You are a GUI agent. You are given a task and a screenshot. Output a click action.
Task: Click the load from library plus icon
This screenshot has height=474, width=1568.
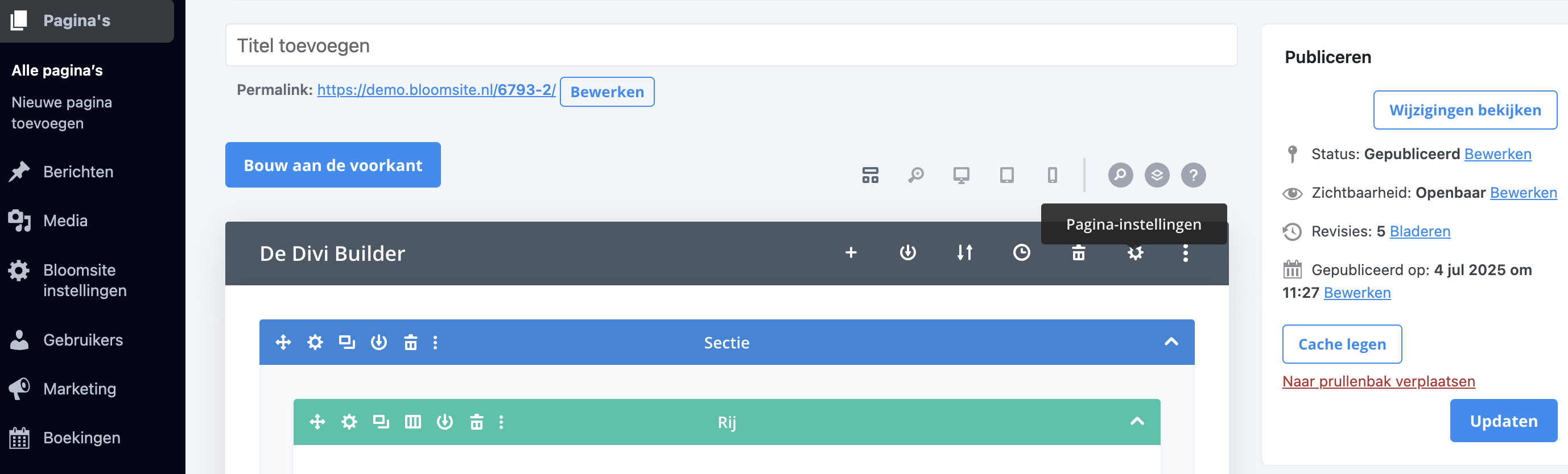pos(851,253)
